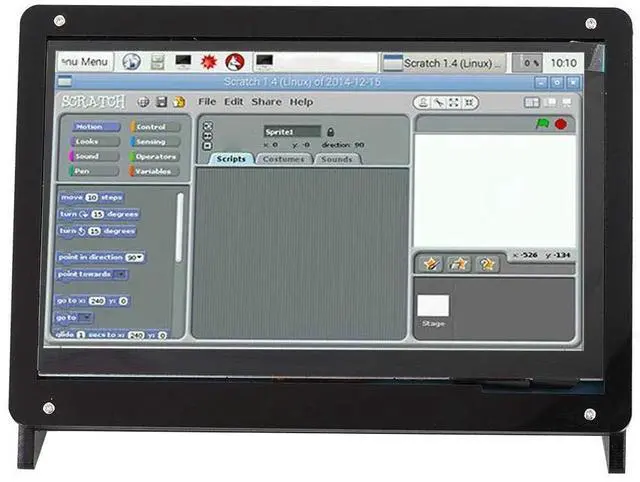Open the go to target dropdown
Screen dimensions: 640x482
tap(85, 318)
